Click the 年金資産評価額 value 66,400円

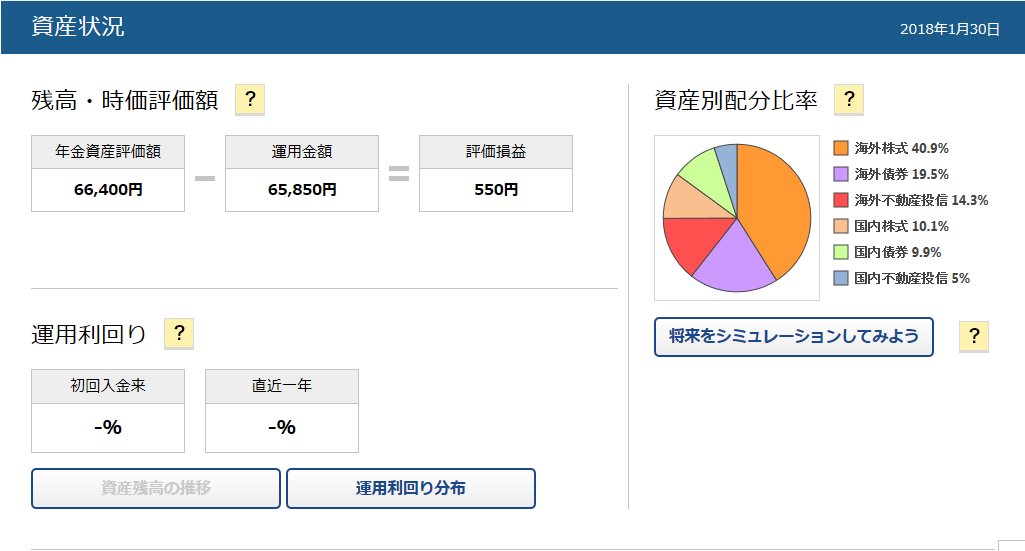(108, 189)
